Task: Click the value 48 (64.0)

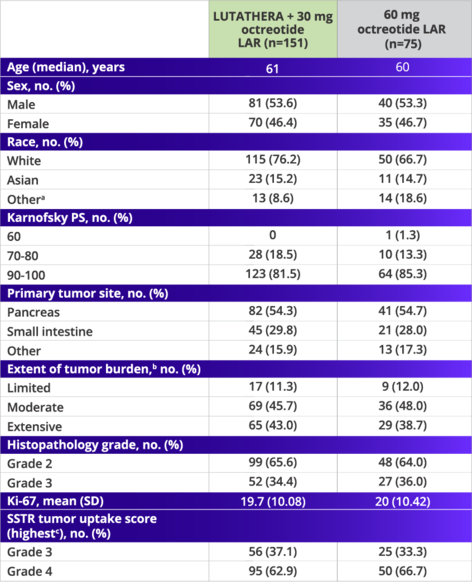Action: [x=403, y=462]
